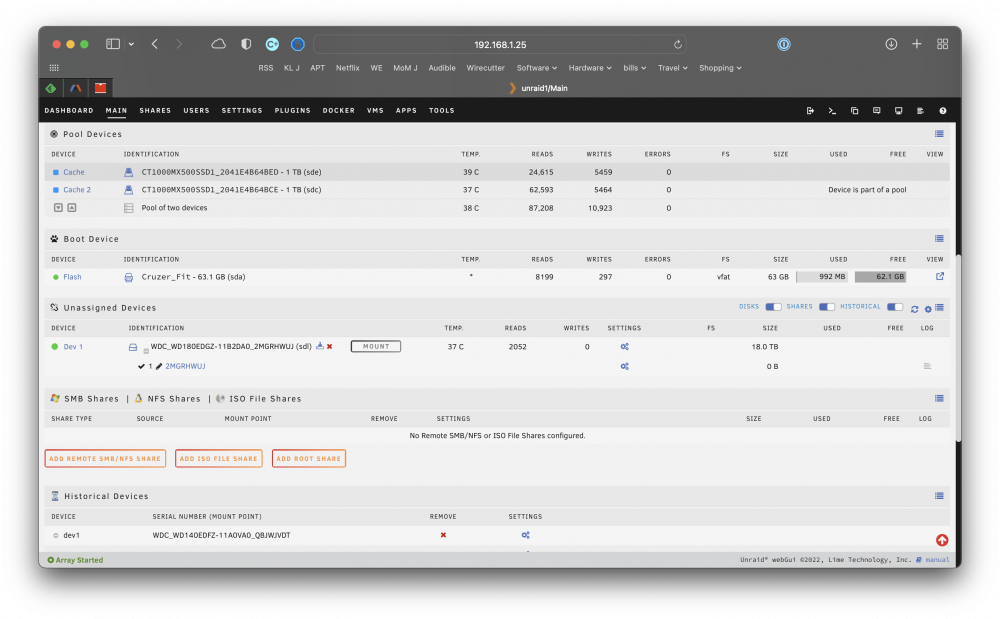The height and width of the screenshot is (619, 1000).
Task: Switch to the Shares tab
Action: [x=155, y=111]
